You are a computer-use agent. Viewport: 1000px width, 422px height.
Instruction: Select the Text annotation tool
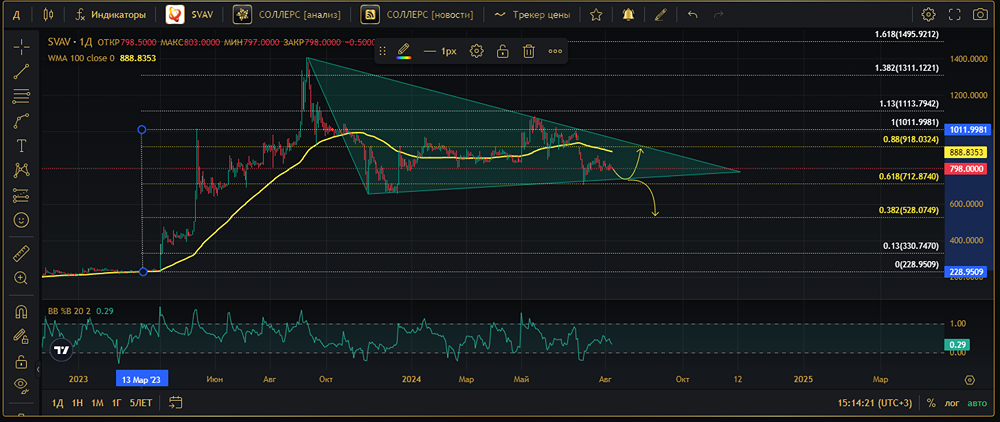point(20,145)
